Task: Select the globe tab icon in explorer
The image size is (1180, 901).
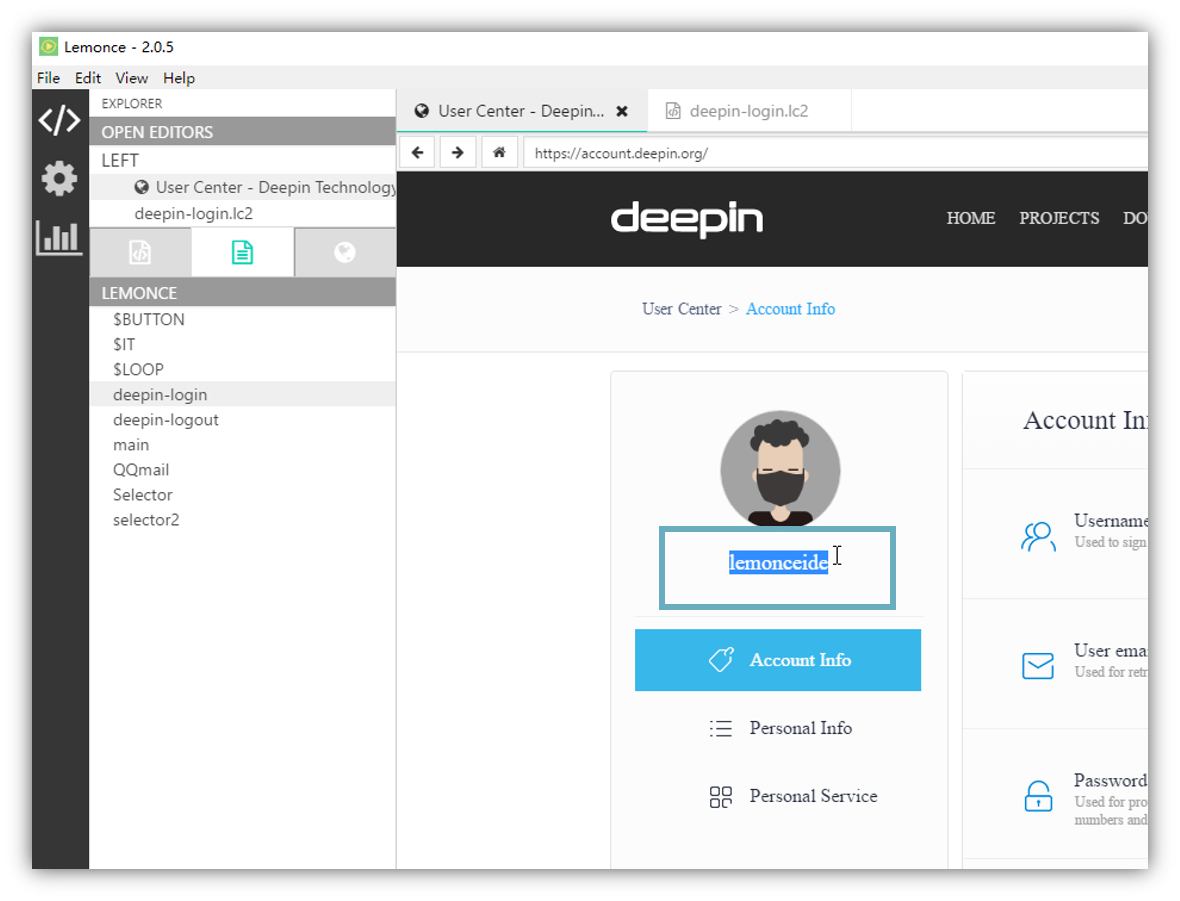Action: (345, 252)
